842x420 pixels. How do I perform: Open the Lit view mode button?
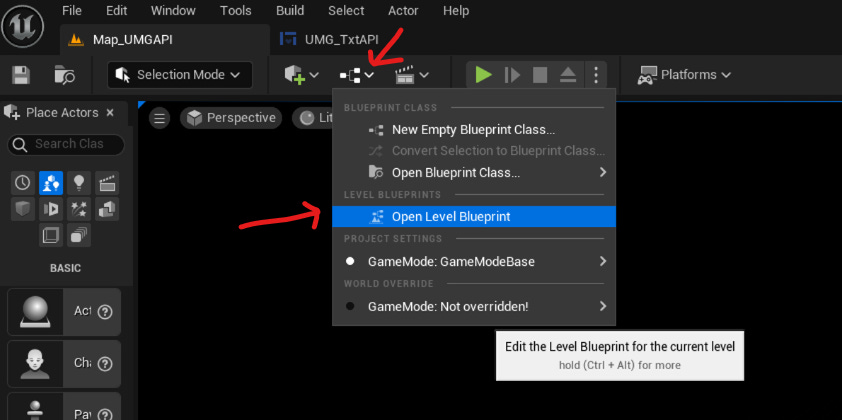(315, 118)
